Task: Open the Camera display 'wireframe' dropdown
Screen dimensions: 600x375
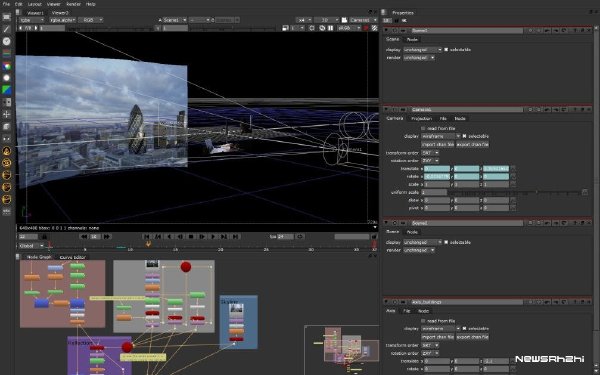Action: pos(441,136)
